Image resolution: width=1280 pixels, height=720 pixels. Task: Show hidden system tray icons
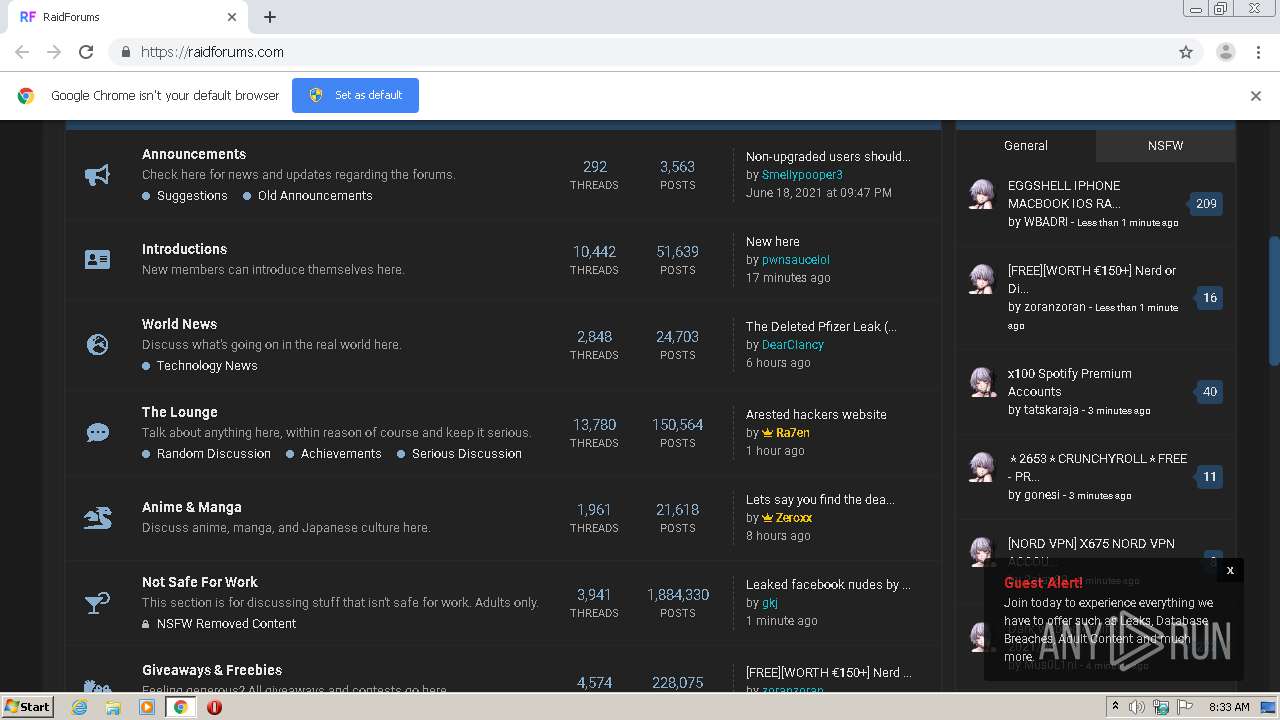pyautogui.click(x=1115, y=707)
